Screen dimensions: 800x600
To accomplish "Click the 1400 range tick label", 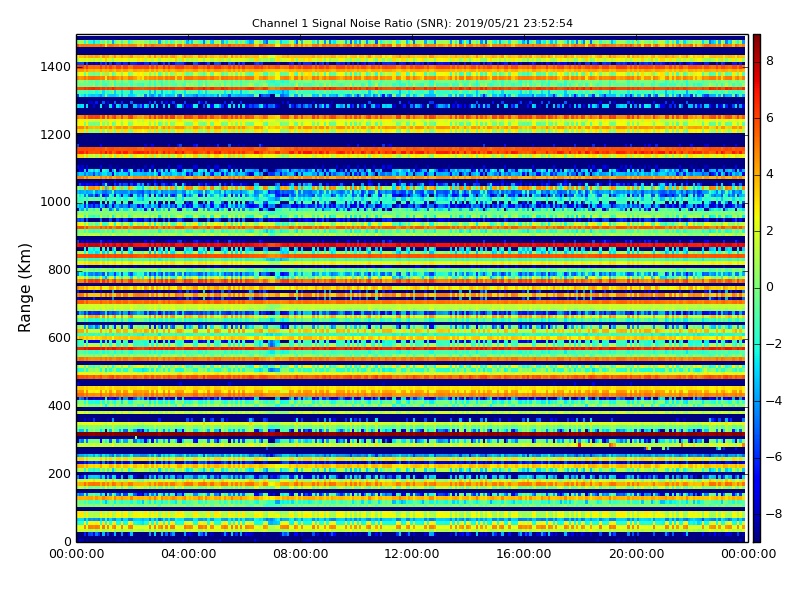I will click(x=56, y=67).
